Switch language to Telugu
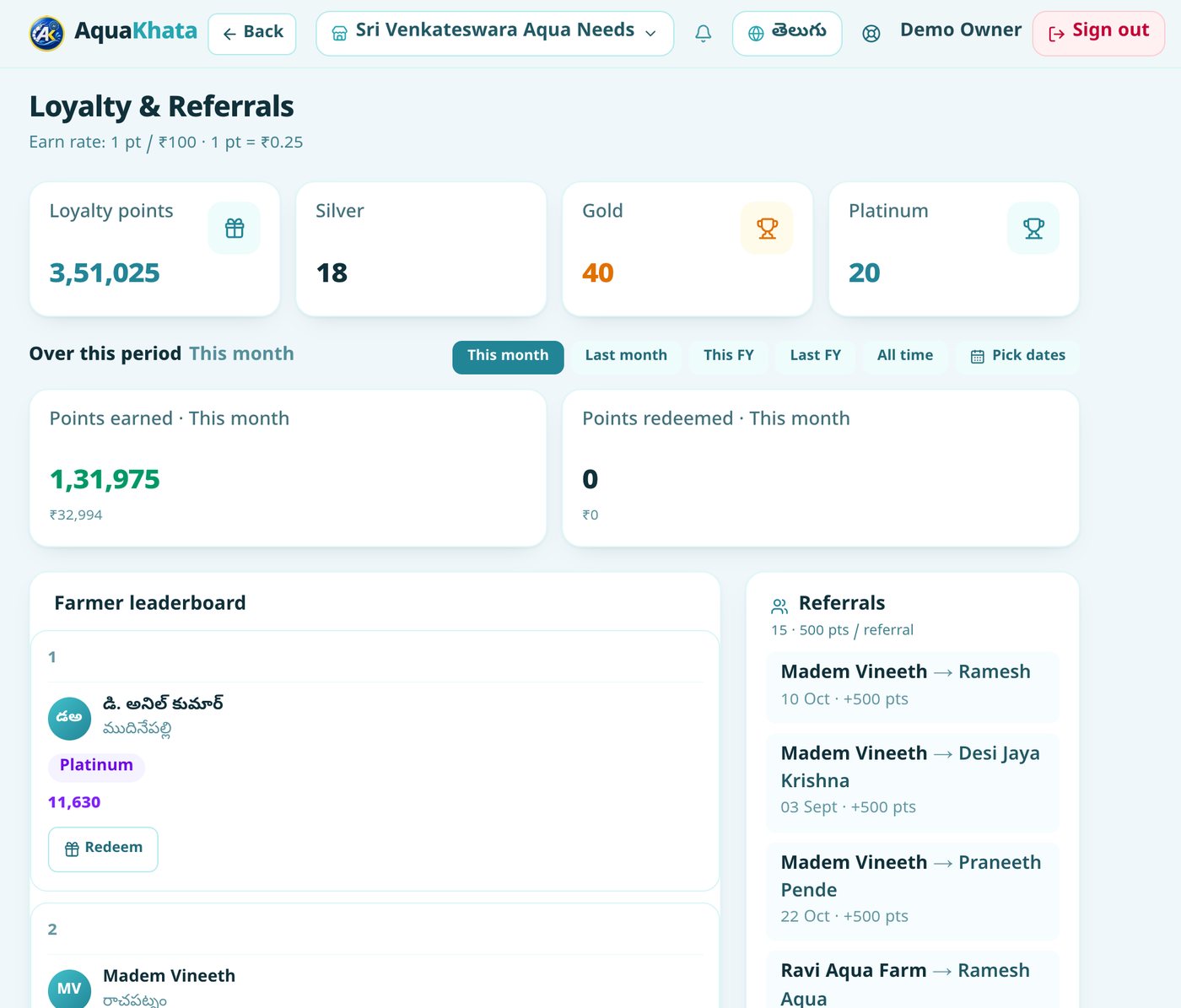1181x1008 pixels. pos(787,34)
